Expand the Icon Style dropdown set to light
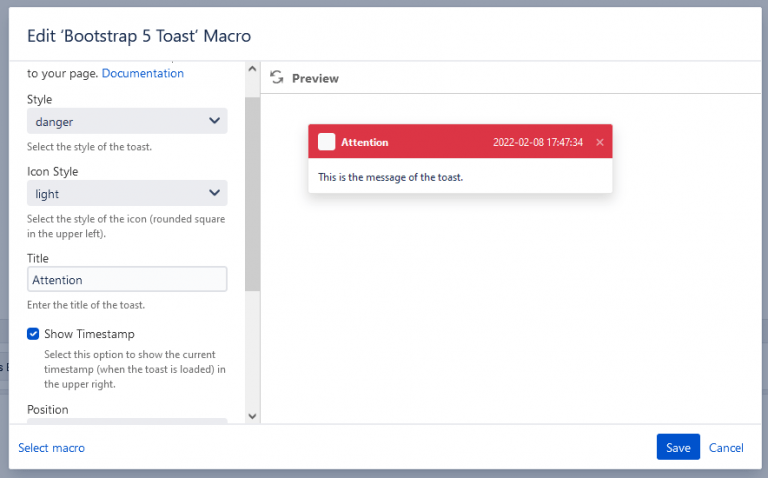 pyautogui.click(x=127, y=193)
